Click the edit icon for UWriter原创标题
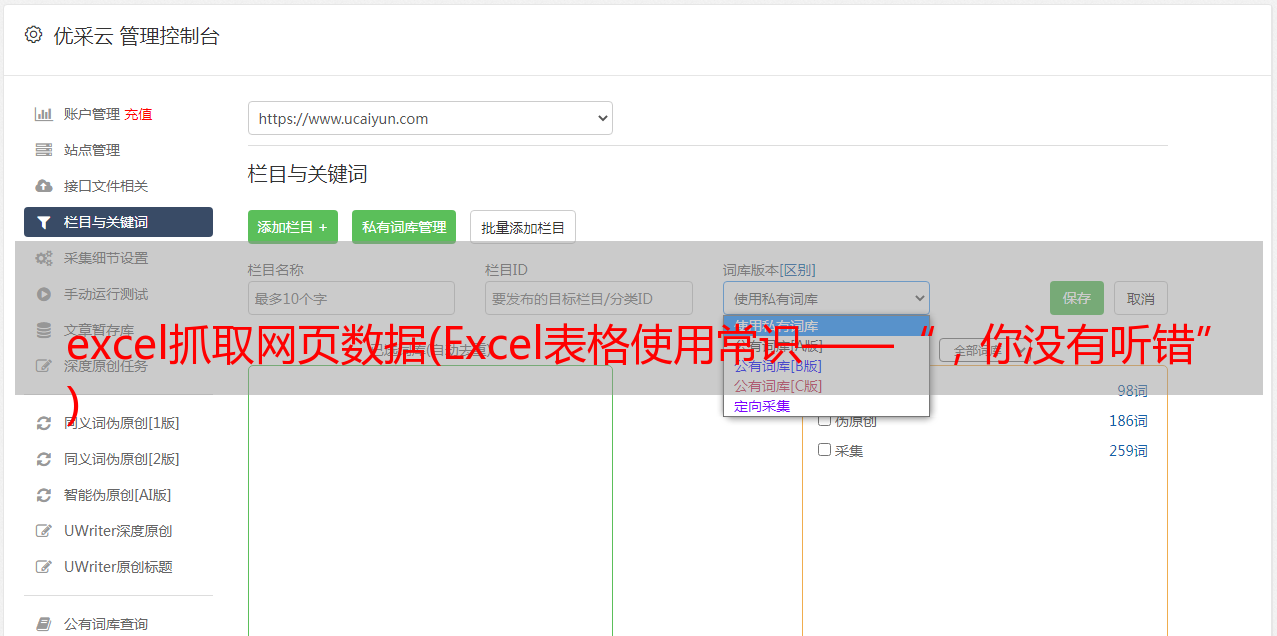Image resolution: width=1277 pixels, height=636 pixels. (43, 567)
